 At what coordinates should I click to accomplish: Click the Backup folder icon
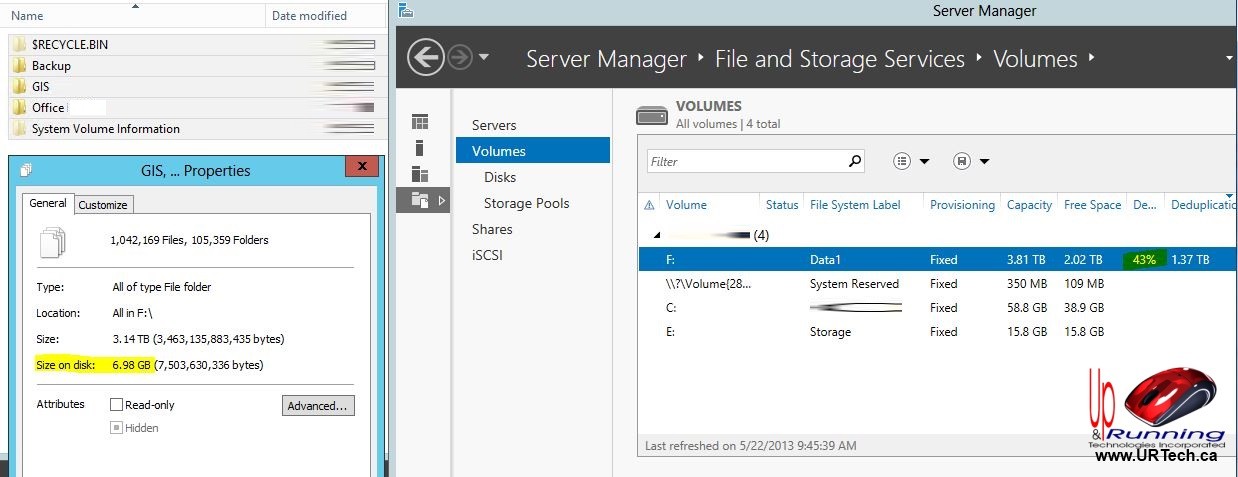(19, 66)
